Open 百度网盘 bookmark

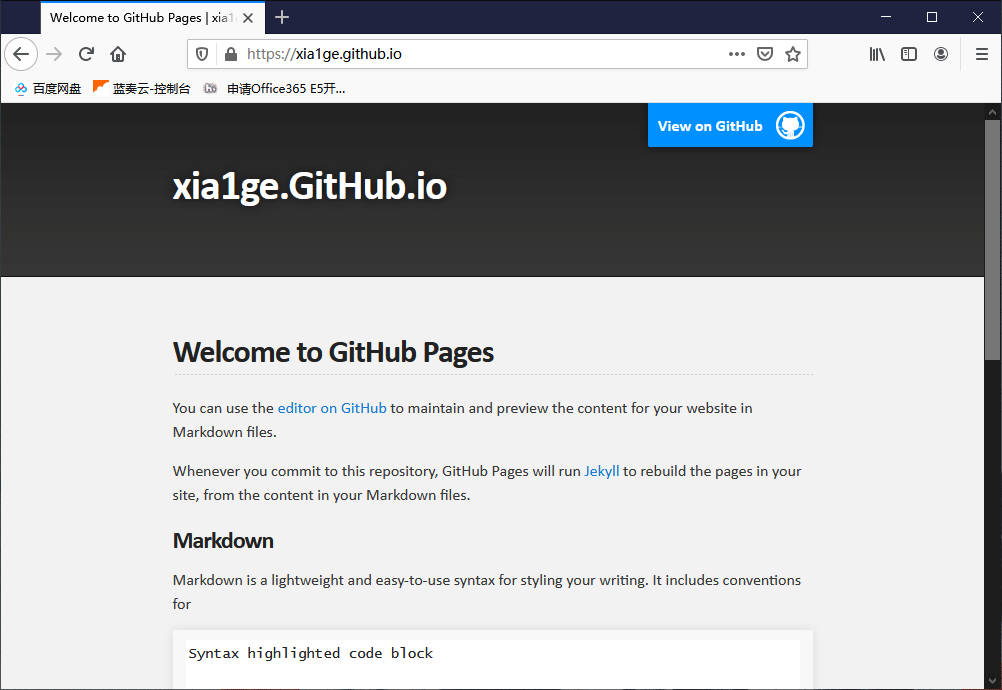click(x=48, y=89)
